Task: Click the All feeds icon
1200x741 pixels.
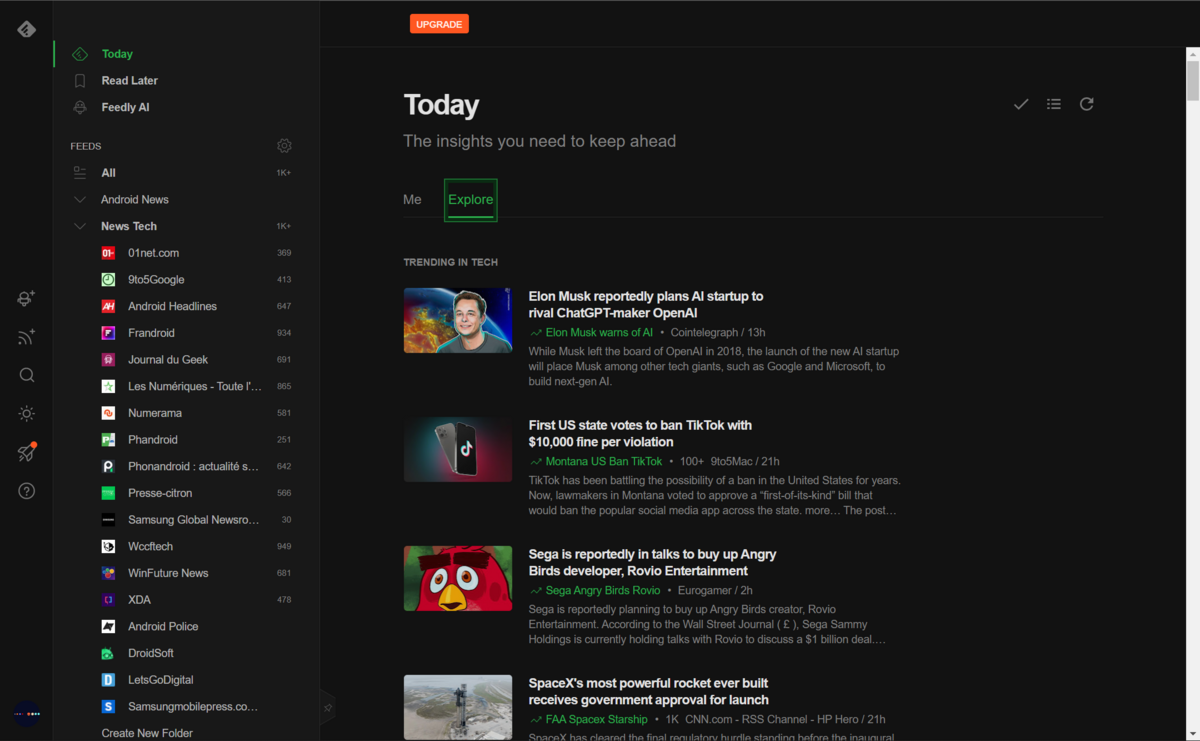Action: point(80,173)
